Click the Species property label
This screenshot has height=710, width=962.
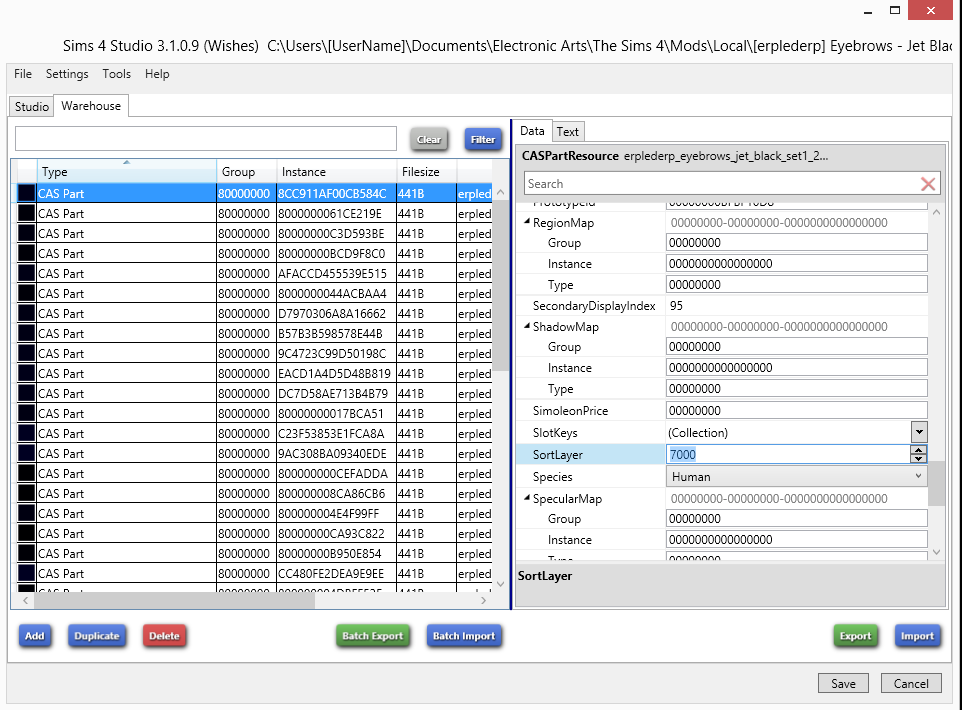click(x=552, y=477)
